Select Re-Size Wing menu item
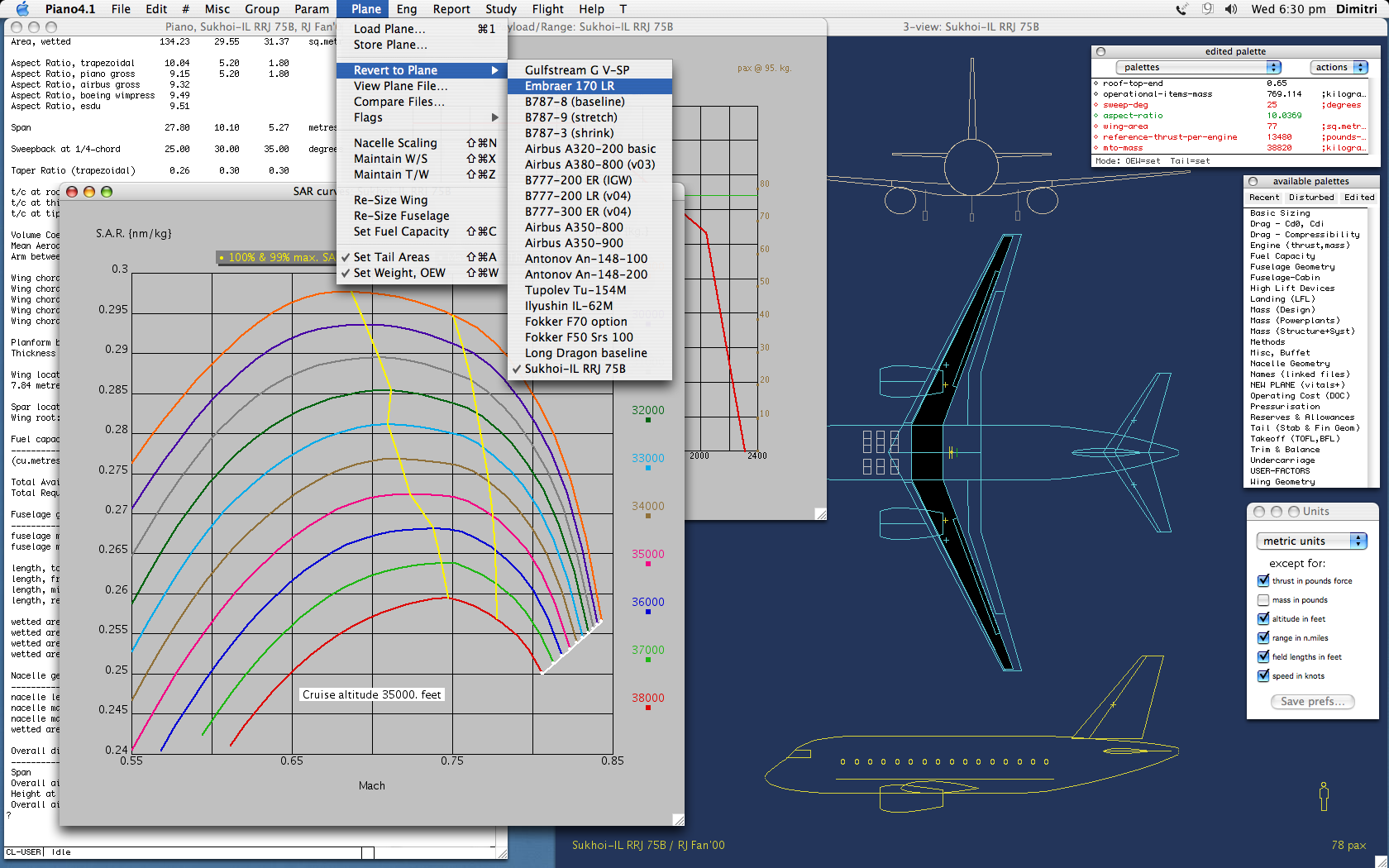Viewport: 1389px width, 868px height. point(422,200)
